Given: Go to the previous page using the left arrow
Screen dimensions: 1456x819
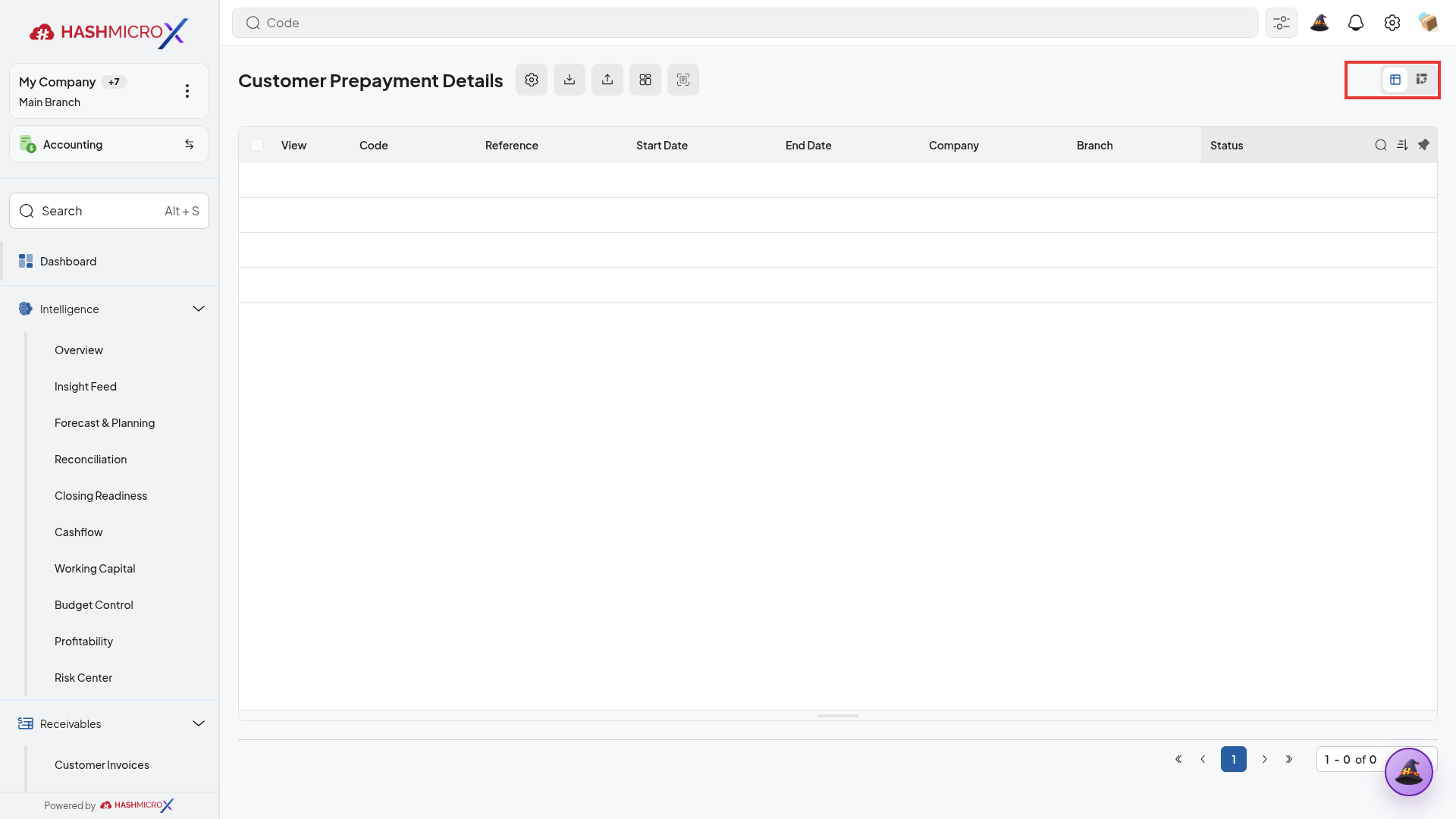Looking at the screenshot, I should point(1203,759).
